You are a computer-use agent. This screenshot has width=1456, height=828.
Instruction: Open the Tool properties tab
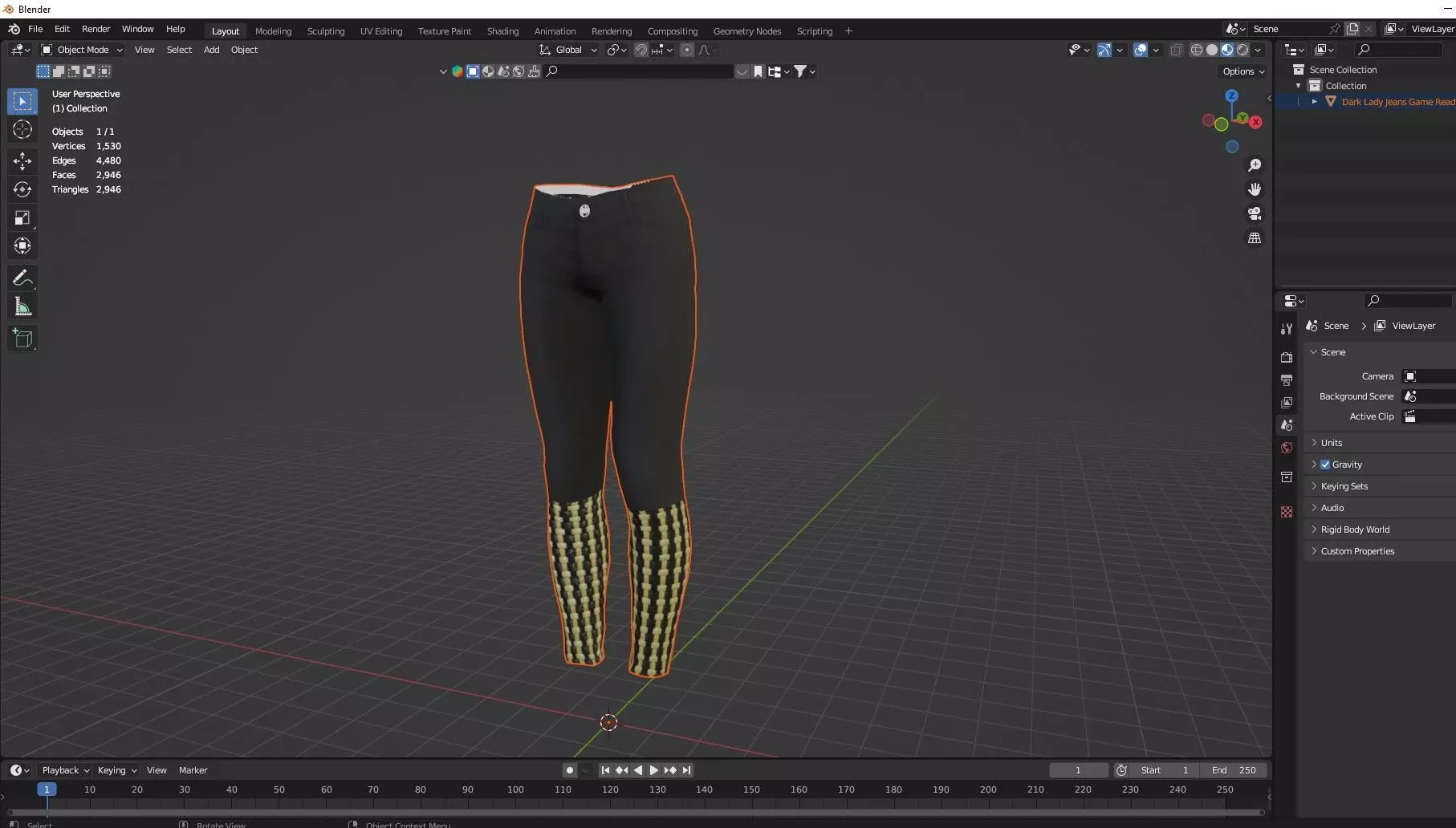[x=1287, y=329]
